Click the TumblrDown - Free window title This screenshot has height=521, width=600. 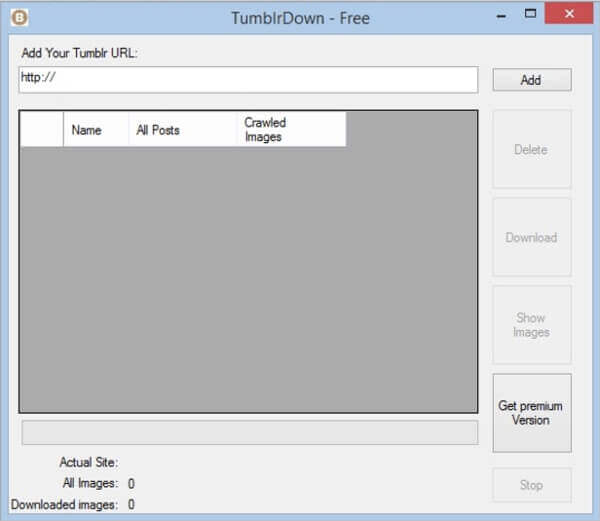pos(300,18)
